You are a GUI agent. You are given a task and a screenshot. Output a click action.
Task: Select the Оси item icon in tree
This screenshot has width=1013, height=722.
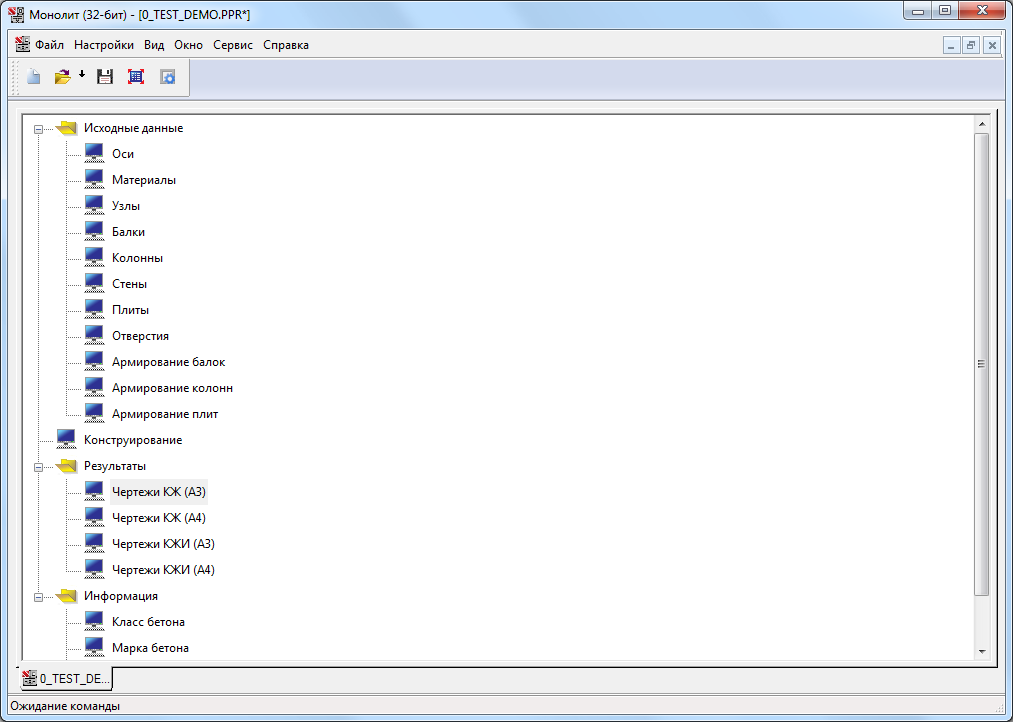(94, 153)
